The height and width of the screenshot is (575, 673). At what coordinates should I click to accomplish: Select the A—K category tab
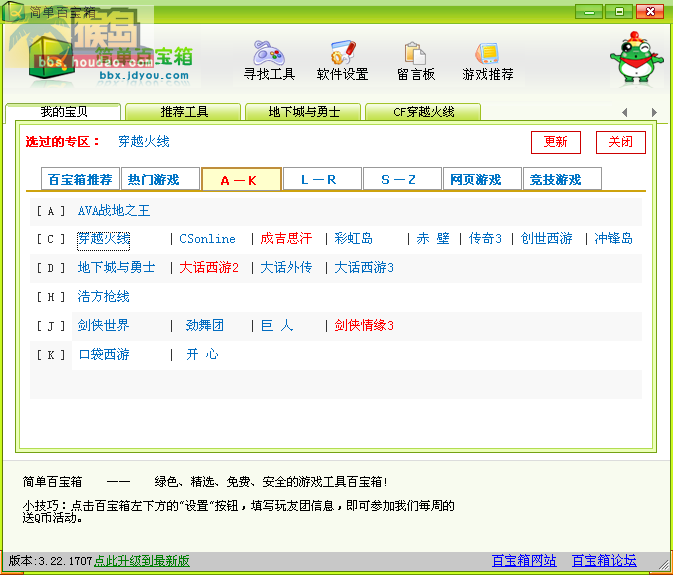(241, 179)
